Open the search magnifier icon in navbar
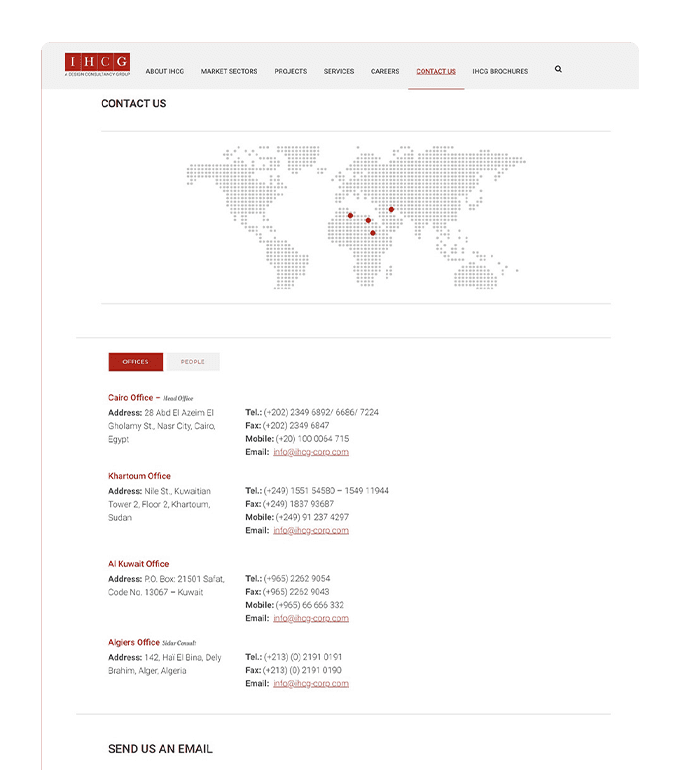The image size is (680, 770). 558,69
